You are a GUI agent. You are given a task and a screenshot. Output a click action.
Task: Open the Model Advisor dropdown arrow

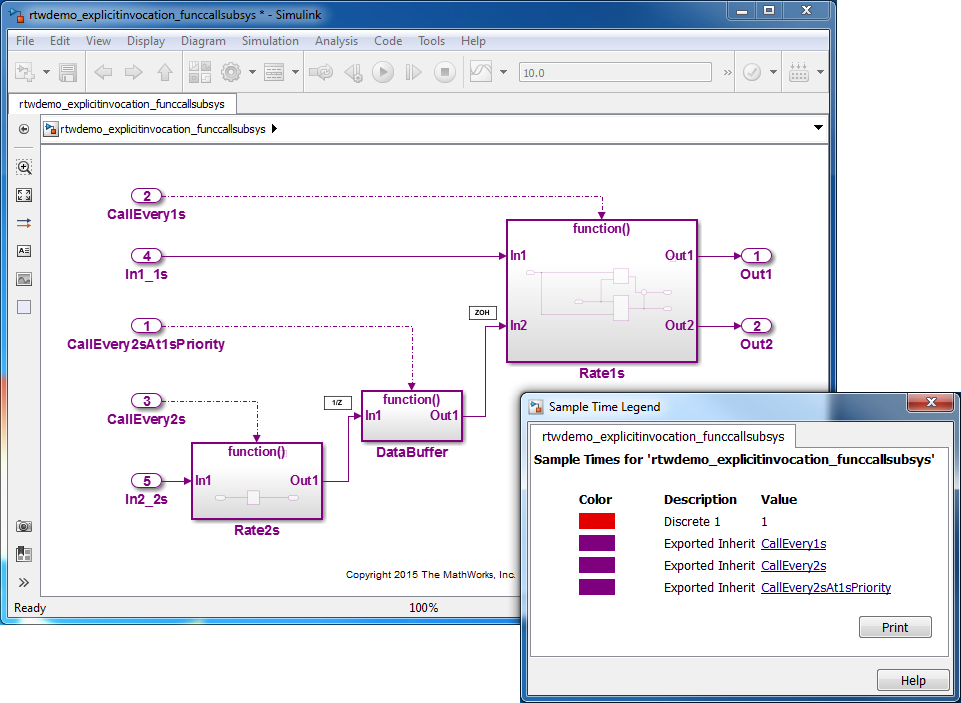tap(773, 72)
